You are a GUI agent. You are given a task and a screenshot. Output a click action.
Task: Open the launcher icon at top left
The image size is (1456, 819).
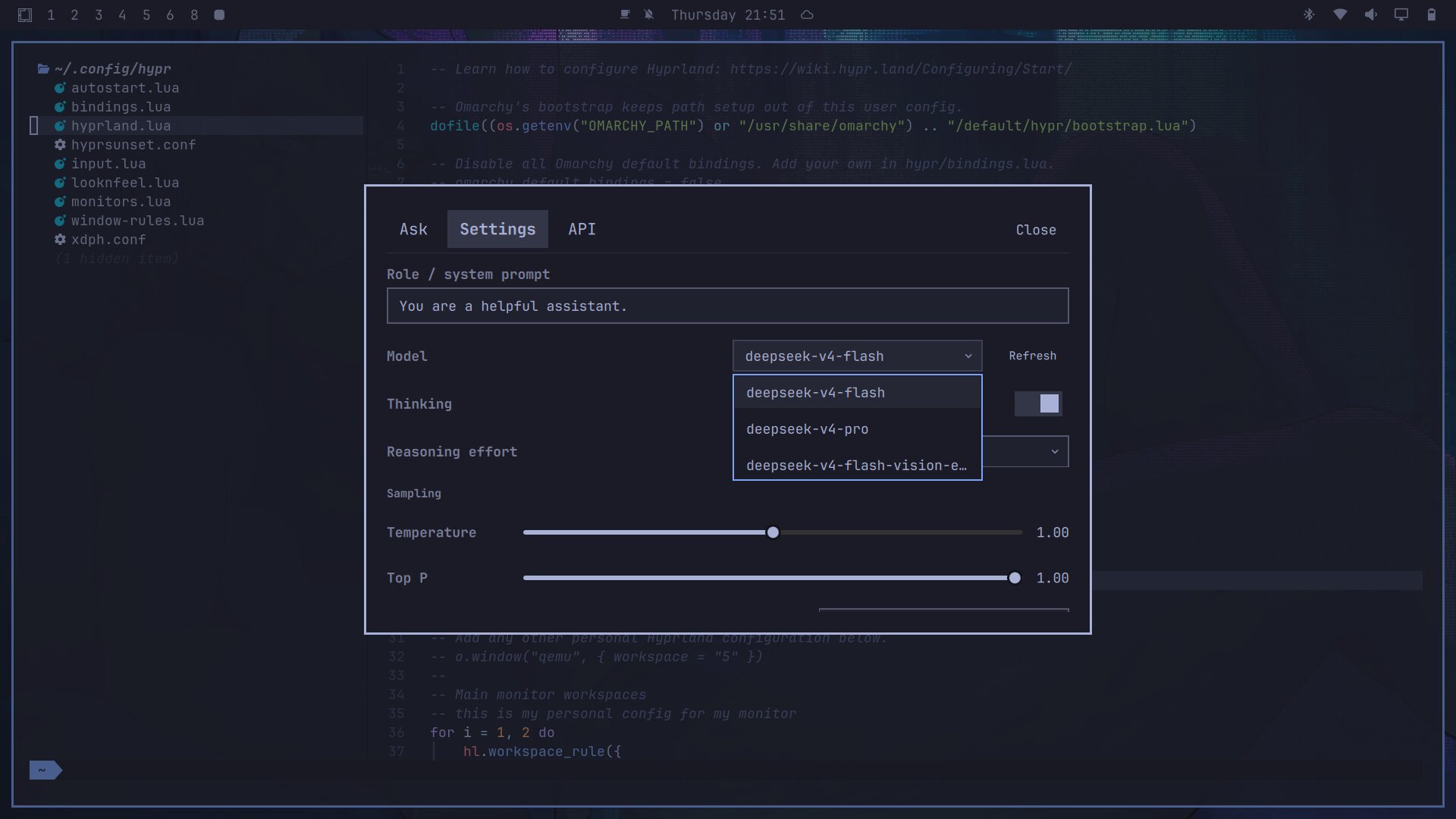click(25, 14)
